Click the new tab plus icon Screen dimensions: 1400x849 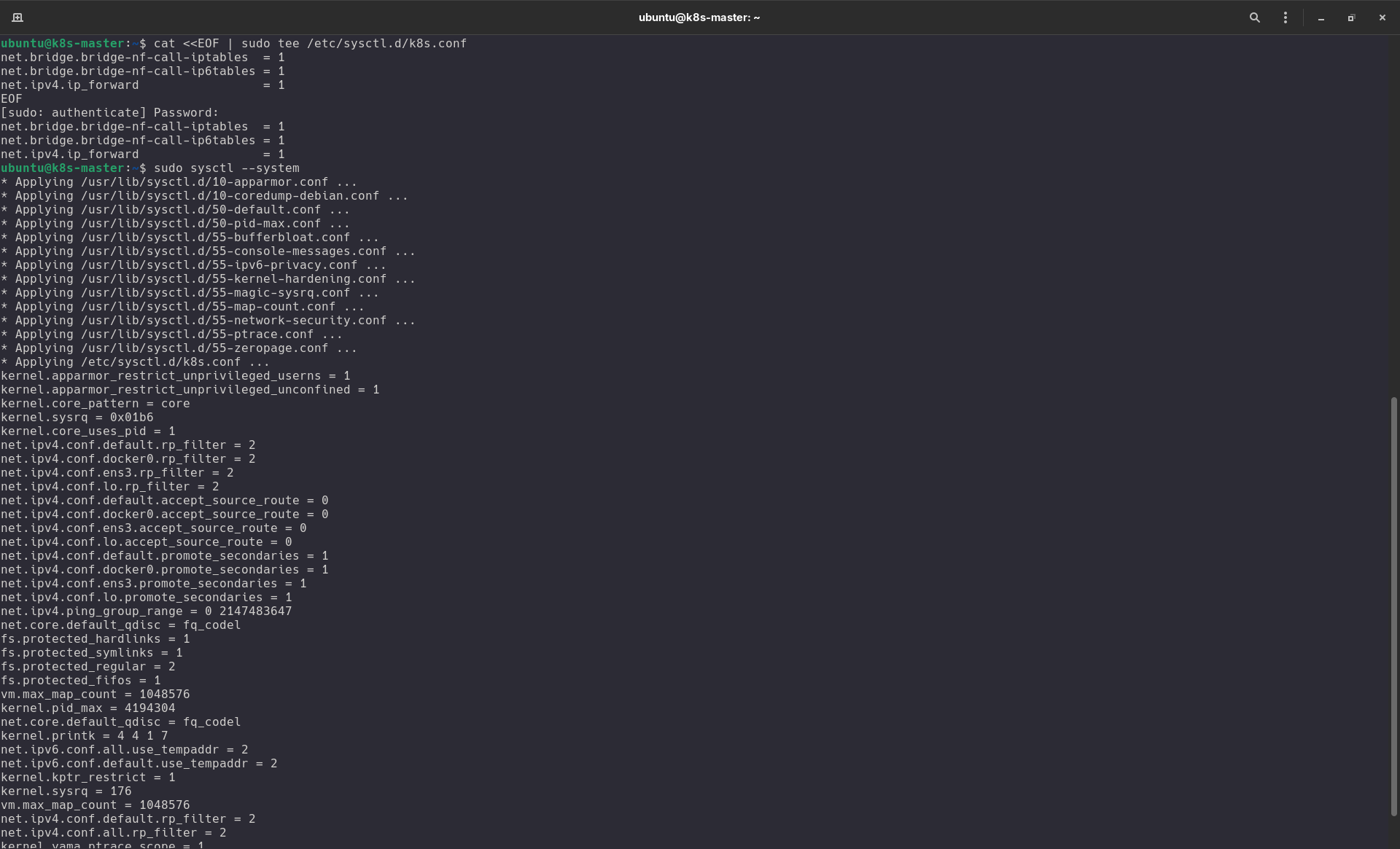17,17
